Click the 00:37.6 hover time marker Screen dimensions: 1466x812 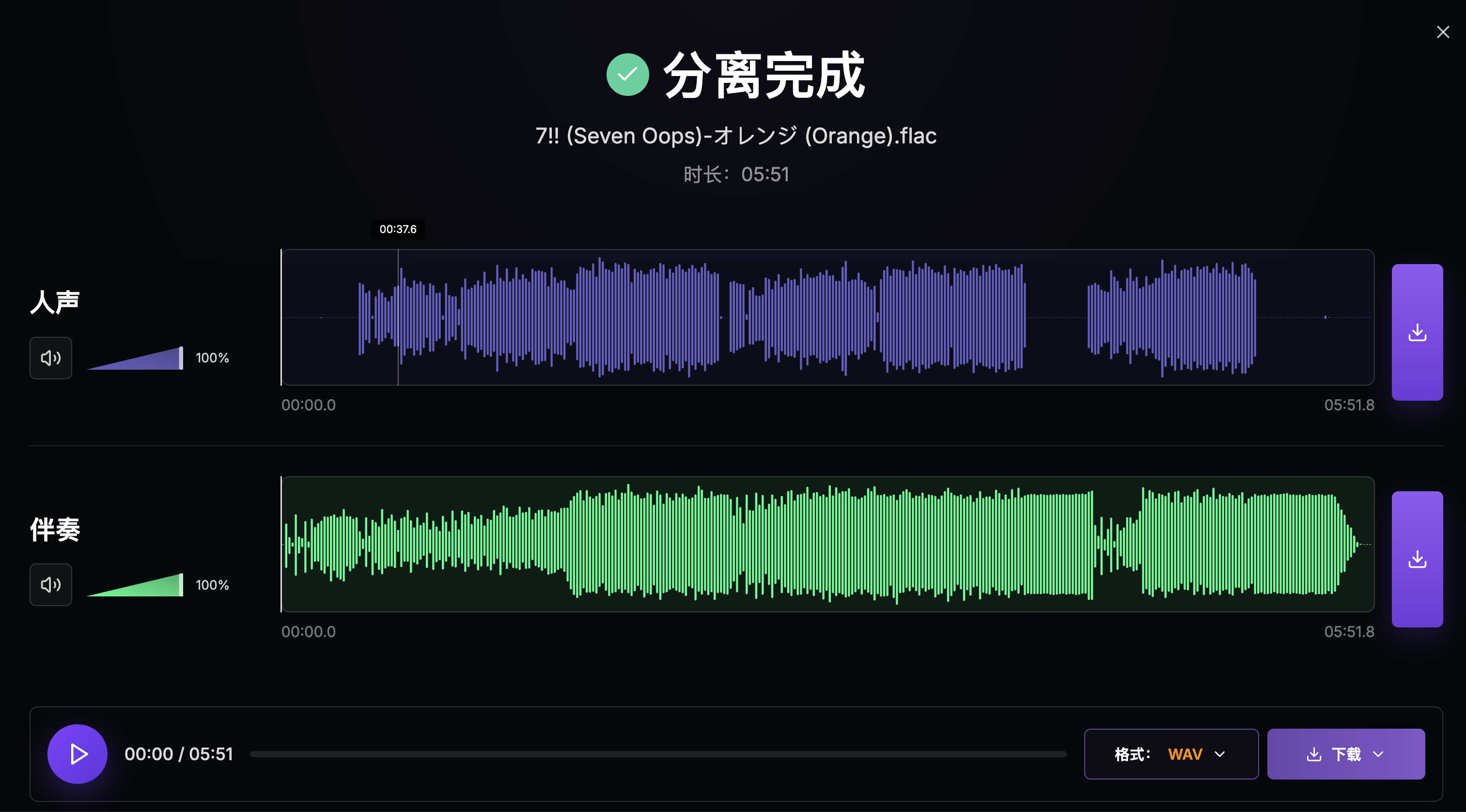[x=398, y=229]
